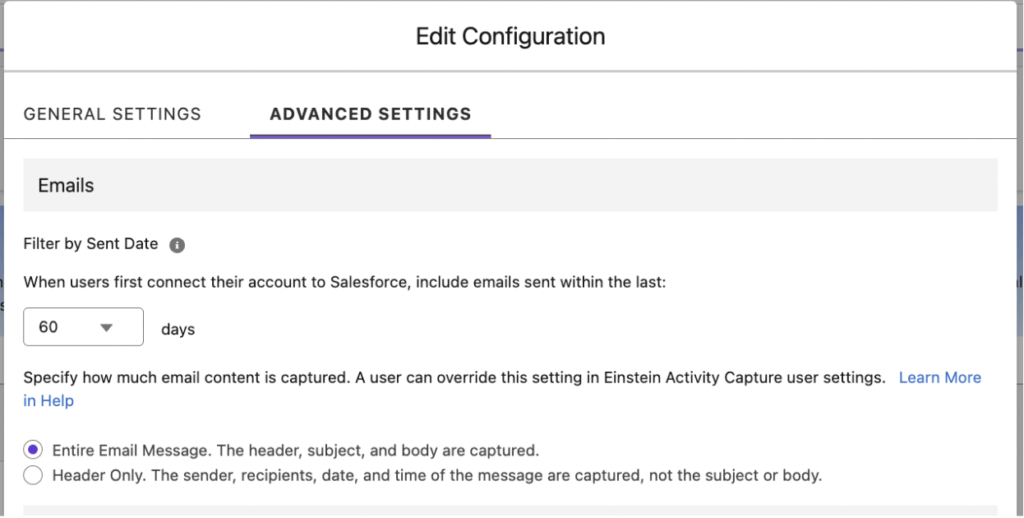Click the Edit Configuration dialog title
Viewport: 1024px width, 518px height.
(510, 37)
